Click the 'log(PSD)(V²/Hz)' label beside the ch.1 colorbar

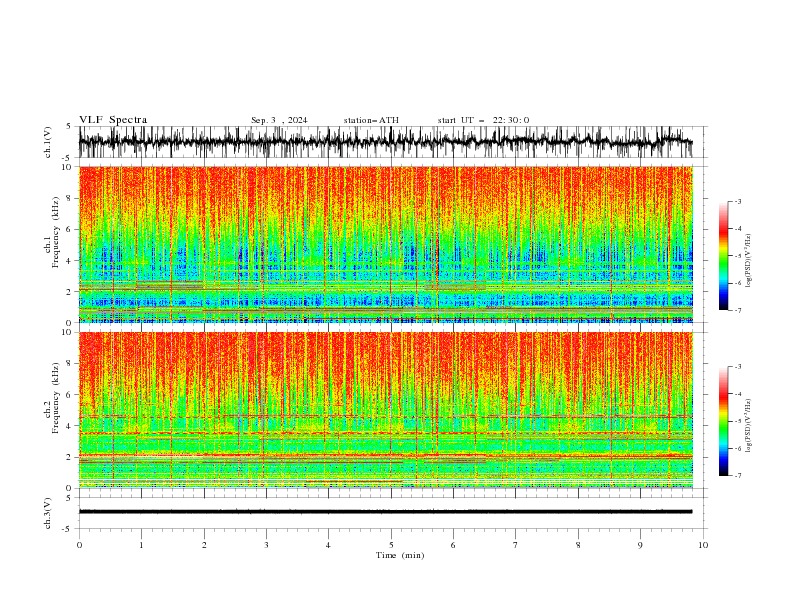pyautogui.click(x=749, y=261)
